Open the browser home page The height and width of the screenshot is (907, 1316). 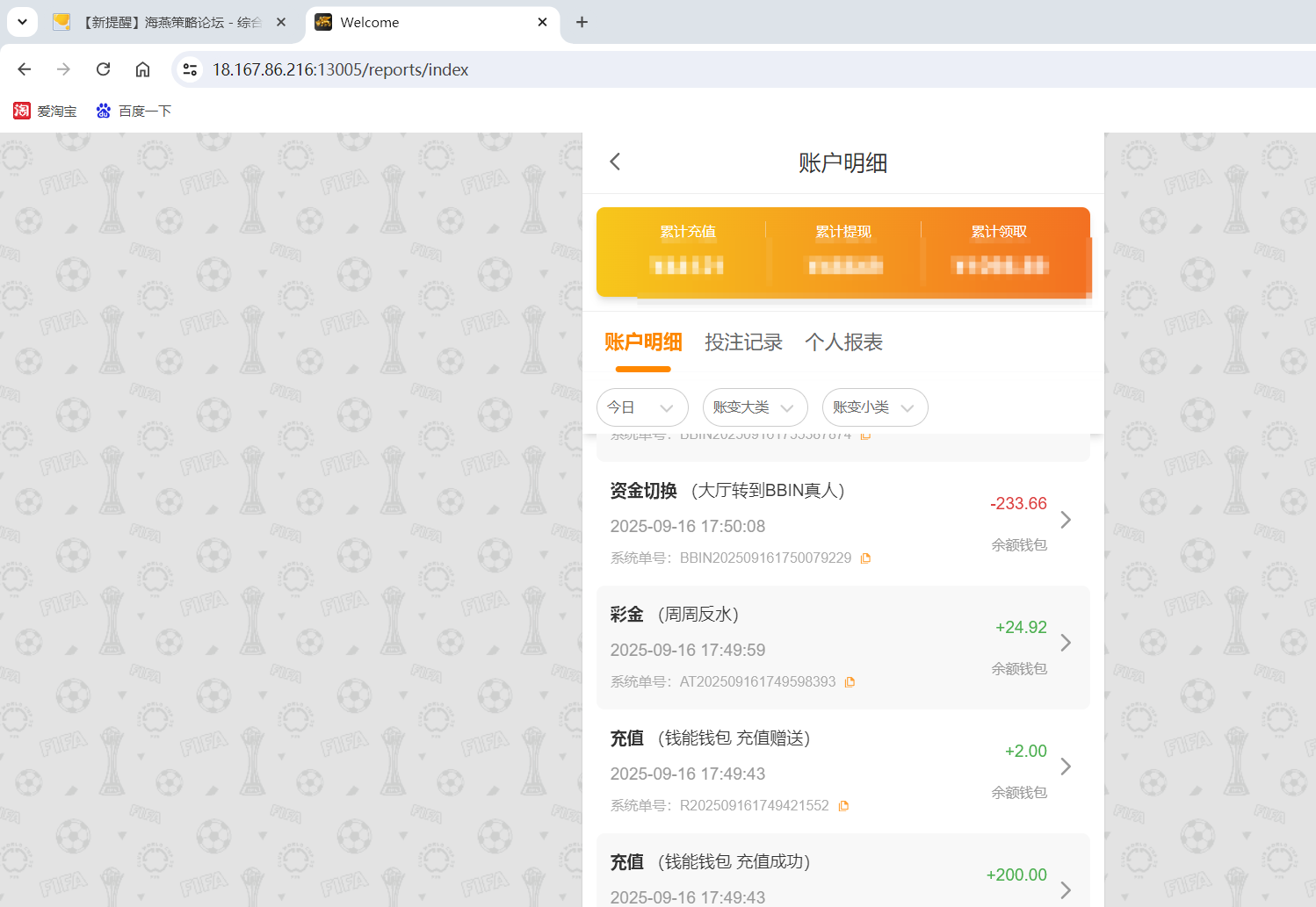pyautogui.click(x=142, y=69)
